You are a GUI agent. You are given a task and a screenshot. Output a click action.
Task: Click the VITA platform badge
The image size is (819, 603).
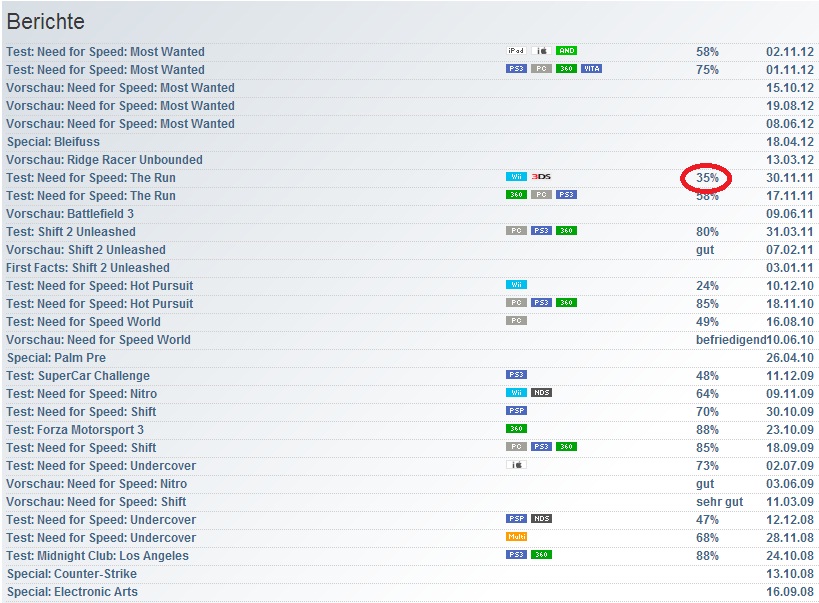tap(591, 69)
